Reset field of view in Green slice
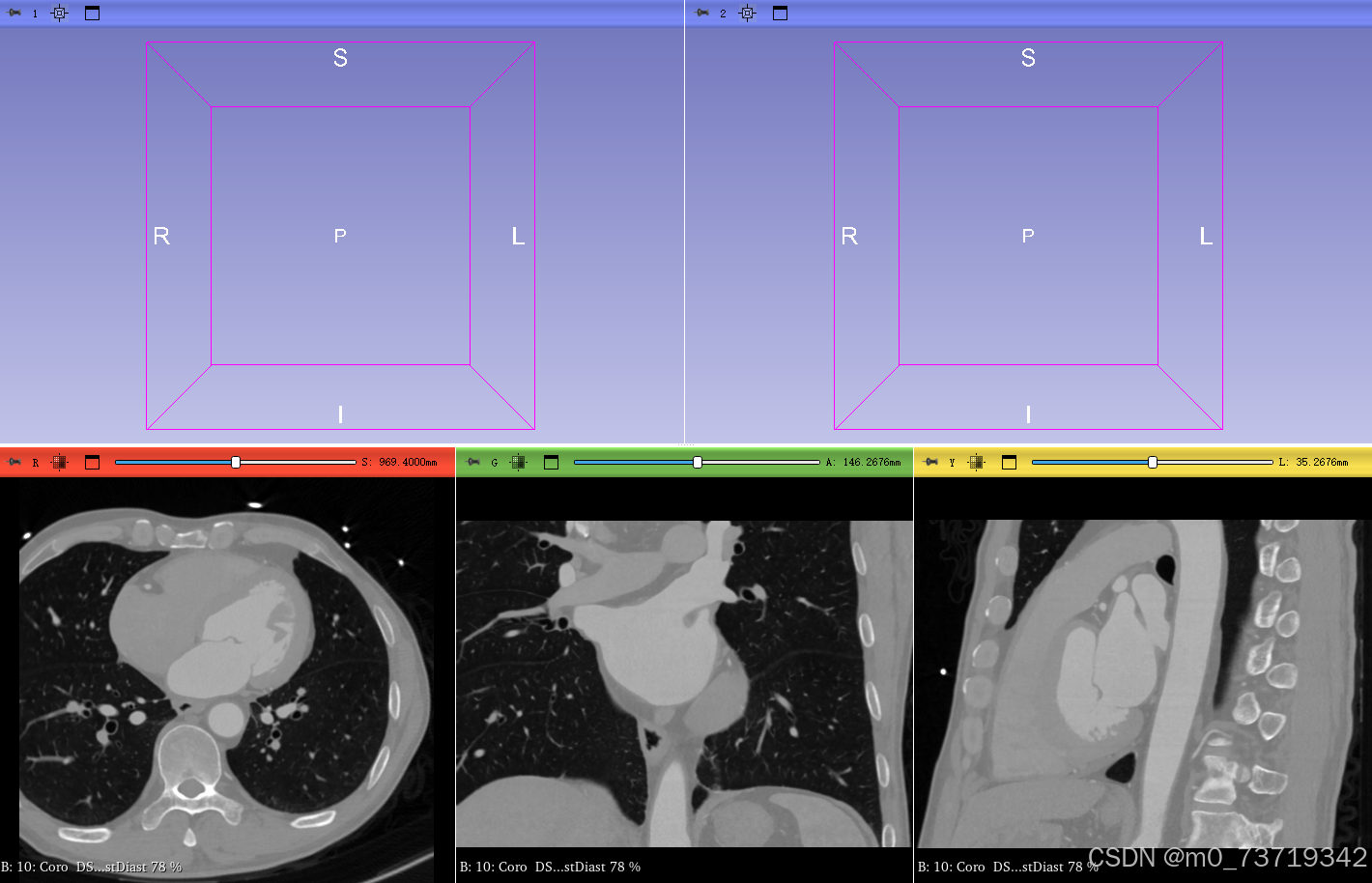This screenshot has width=1372, height=883. tap(519, 463)
